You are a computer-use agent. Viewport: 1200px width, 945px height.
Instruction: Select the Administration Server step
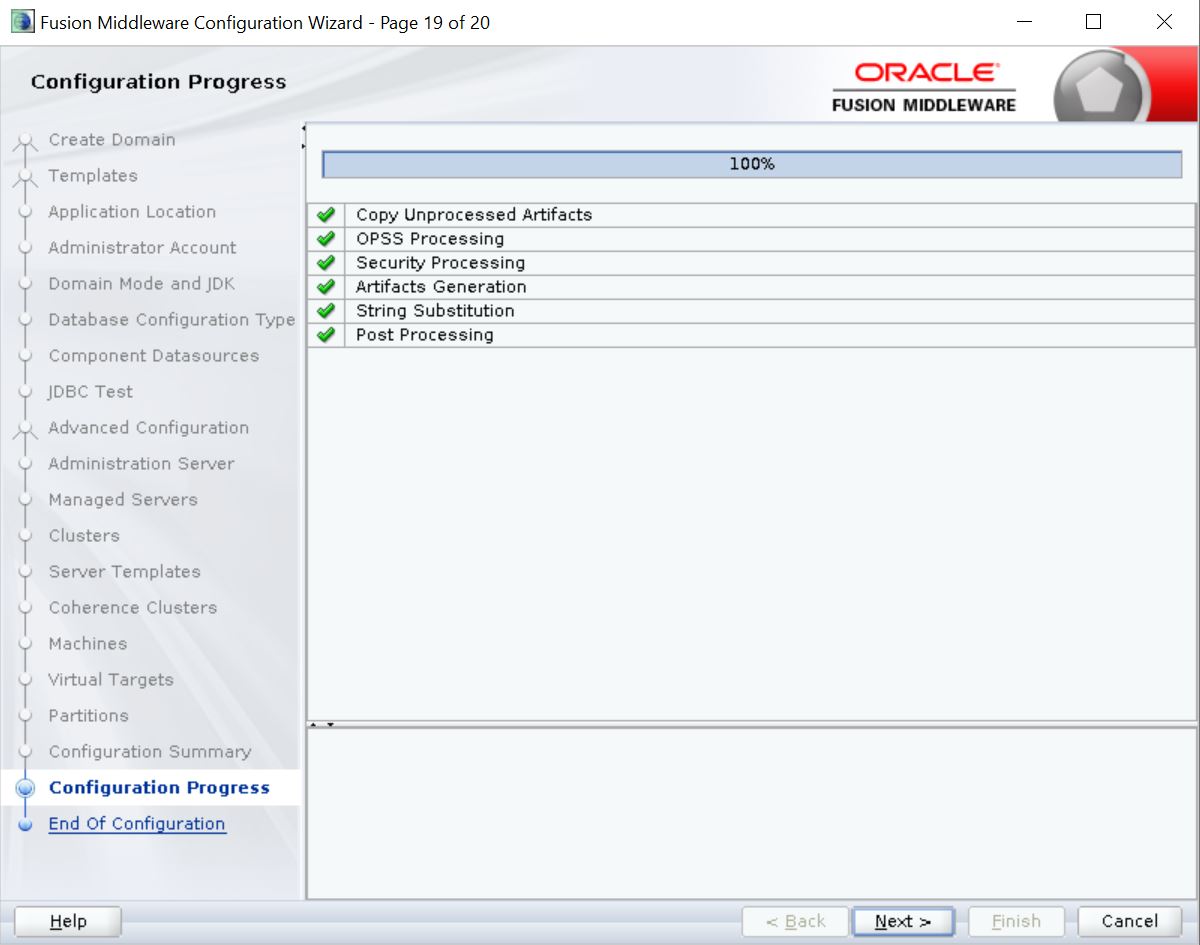(141, 464)
